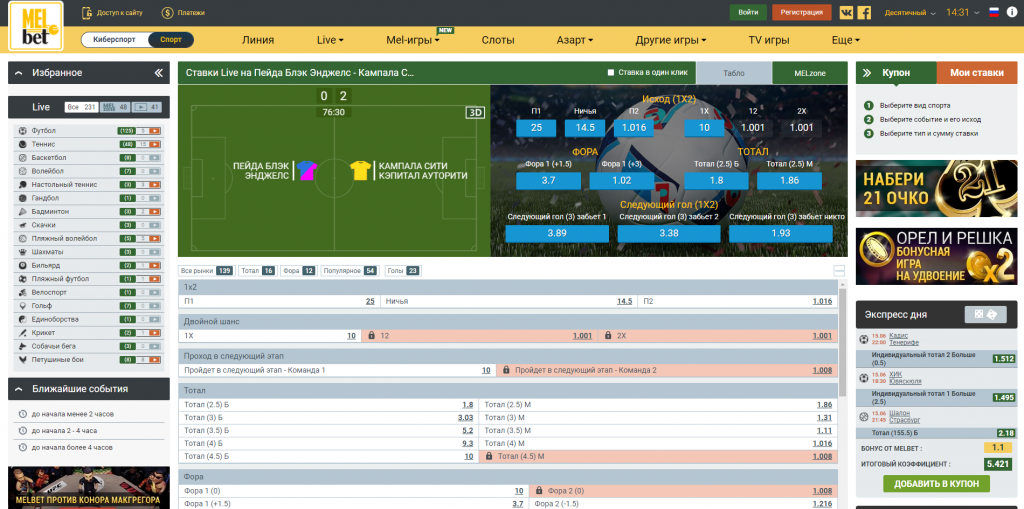Open the Russian flag language selector
This screenshot has height=509, width=1024.
click(994, 12)
